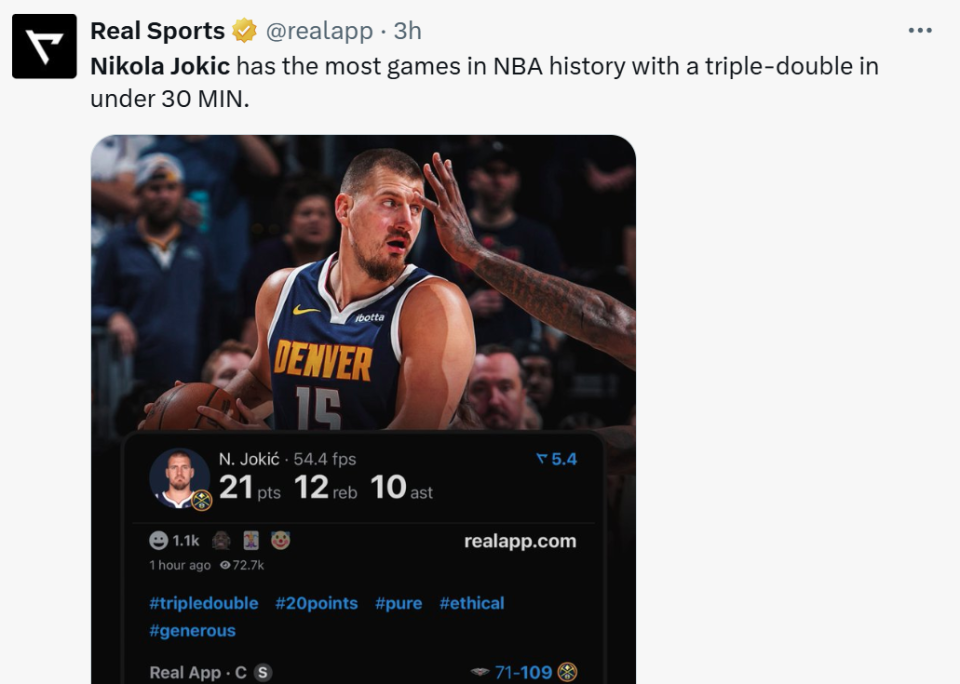This screenshot has width=960, height=684.
Task: Select the #20points hashtag
Action: pos(316,603)
